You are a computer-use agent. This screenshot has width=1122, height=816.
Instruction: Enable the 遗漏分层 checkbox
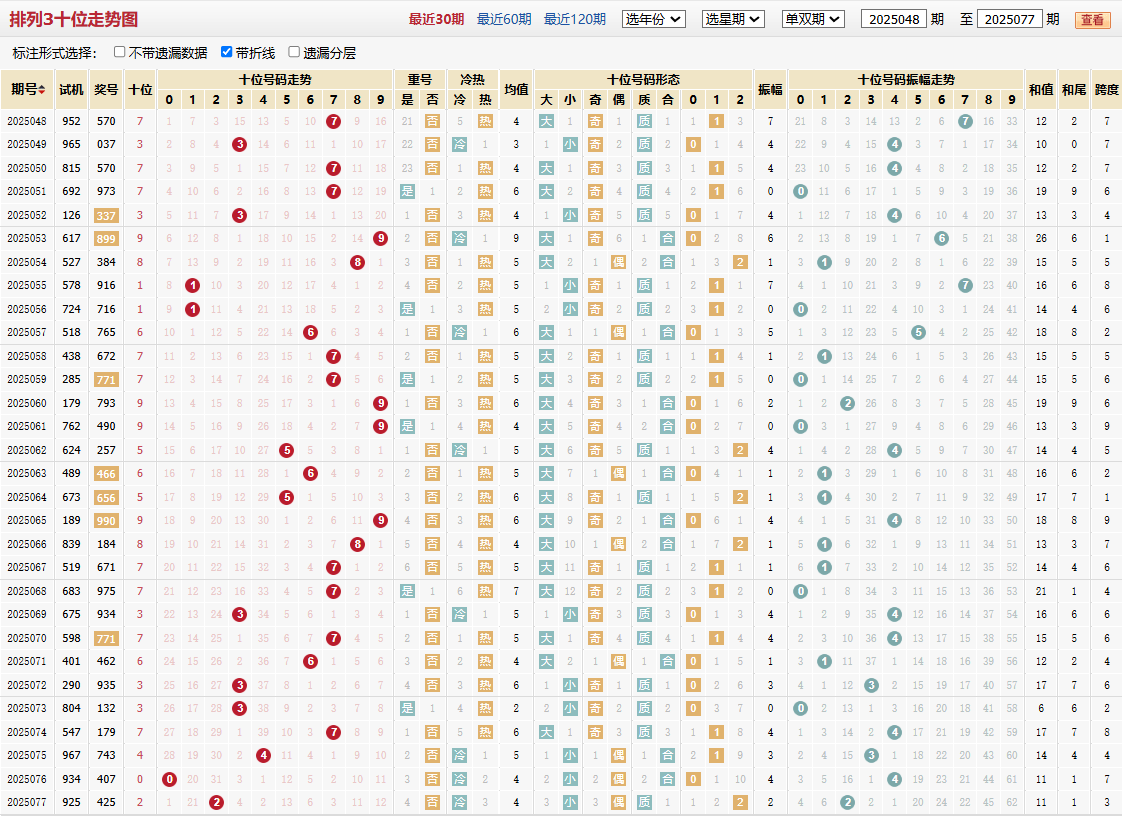(293, 52)
